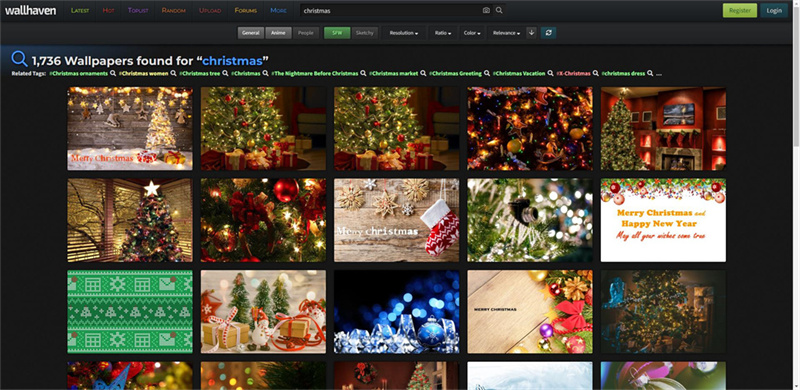Click the large blue magnifier heading icon
This screenshot has width=800, height=390.
19,59
